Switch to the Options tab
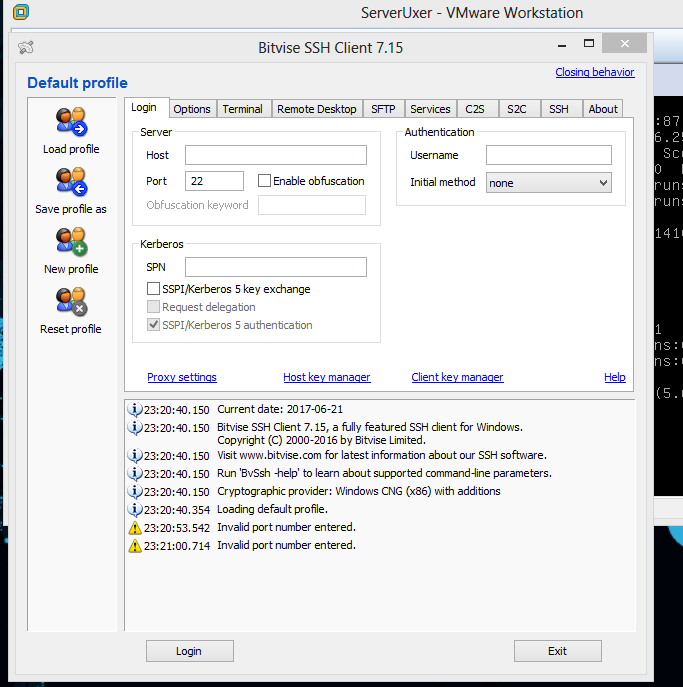This screenshot has width=683, height=687. tap(192, 109)
